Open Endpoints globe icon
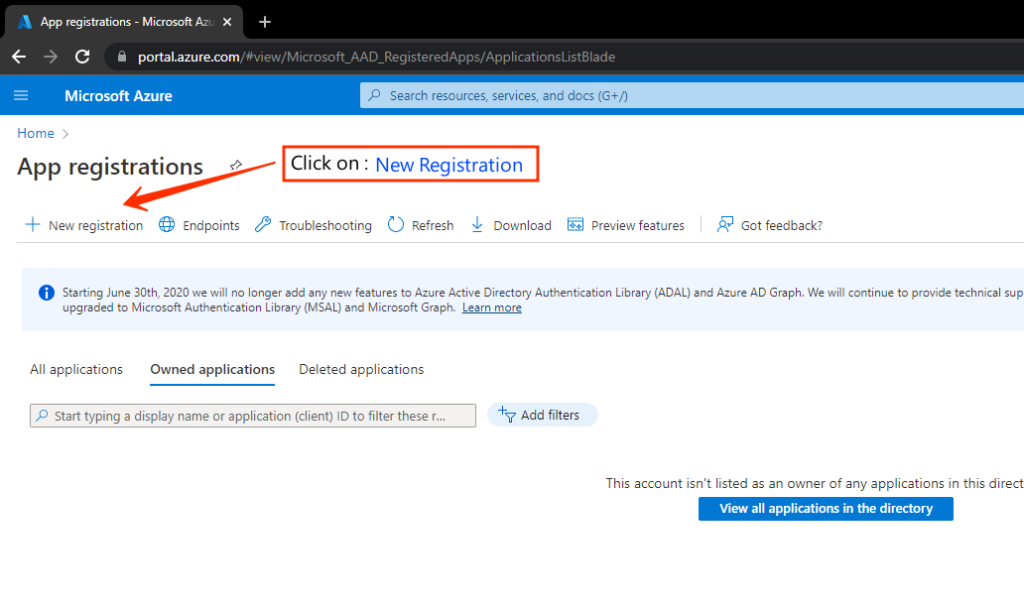 click(167, 225)
